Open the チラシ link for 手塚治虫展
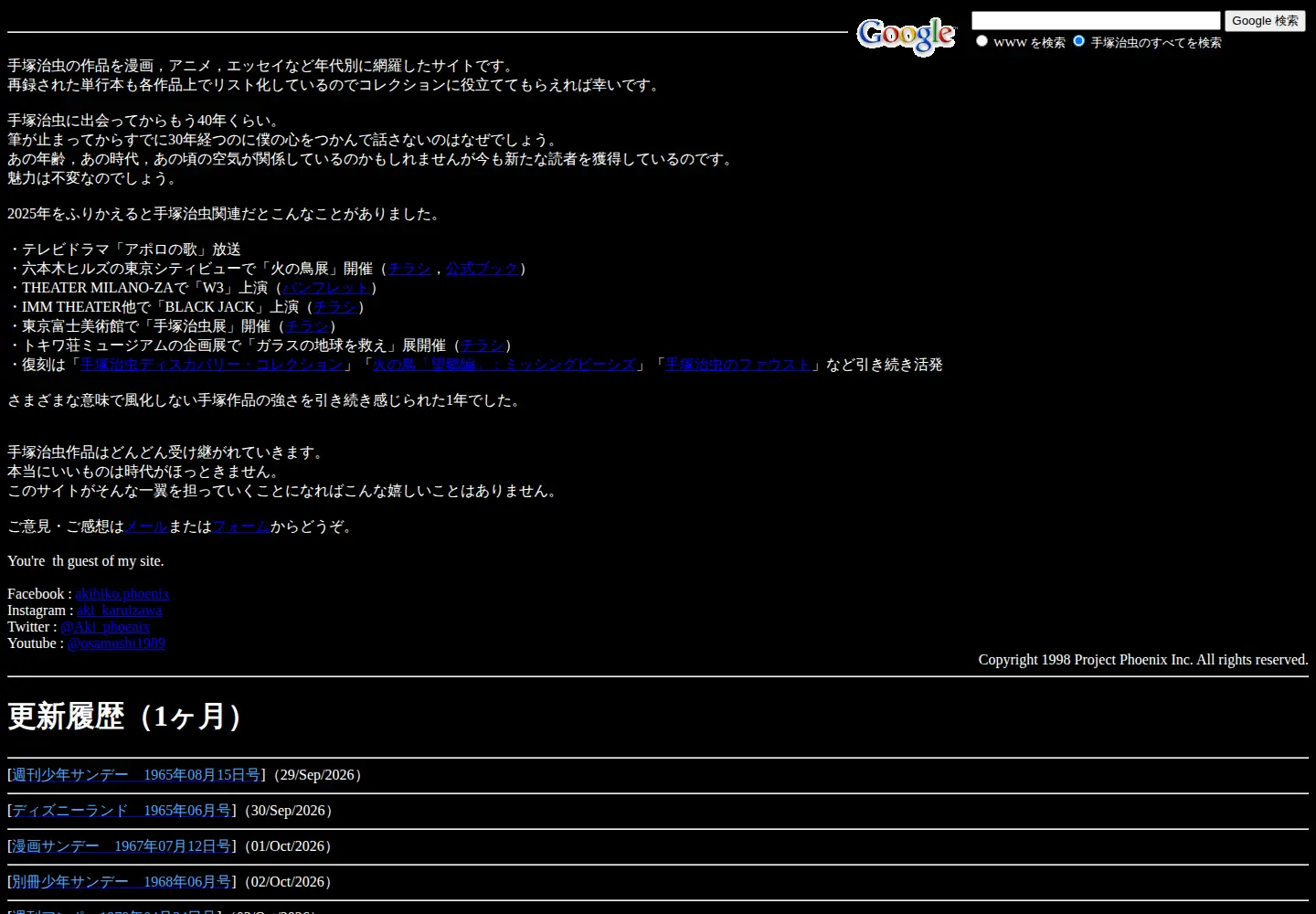This screenshot has height=914, width=1316. point(307,326)
